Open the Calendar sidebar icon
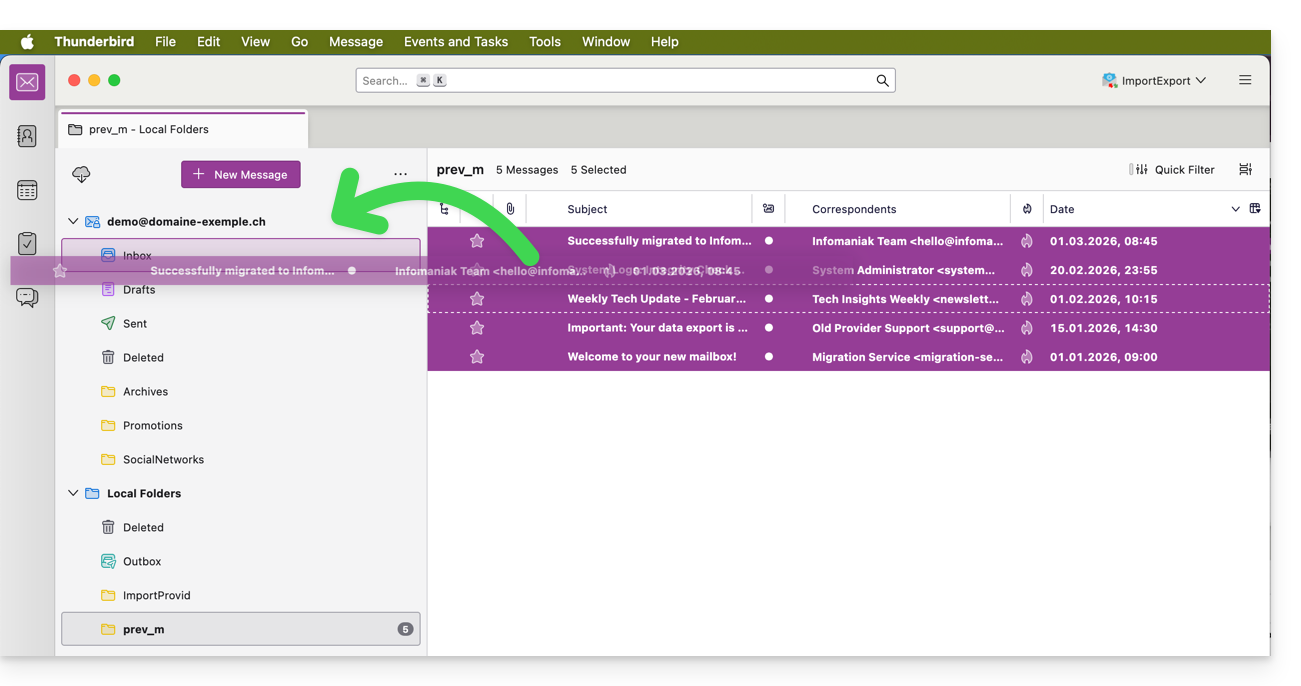The image size is (1301, 686). pos(27,190)
